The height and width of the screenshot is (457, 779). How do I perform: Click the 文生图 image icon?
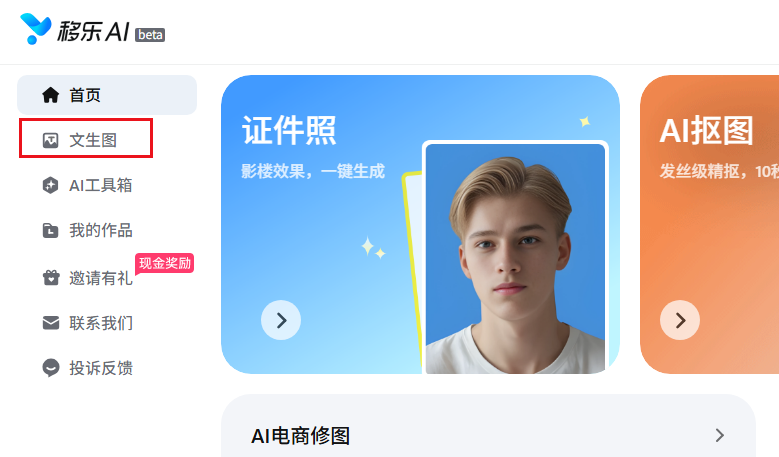pyautogui.click(x=50, y=141)
